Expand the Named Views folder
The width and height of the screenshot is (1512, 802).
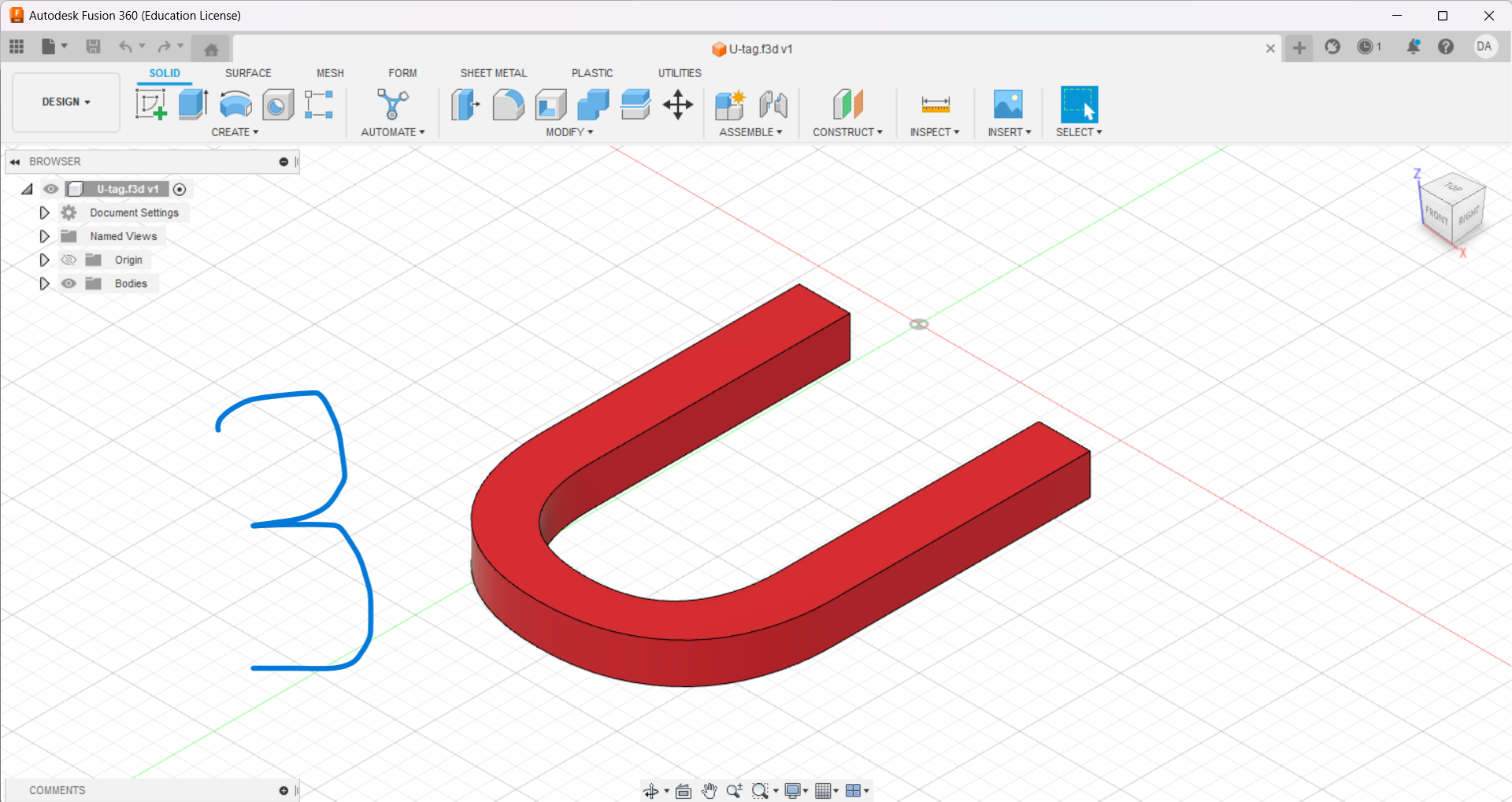(x=44, y=236)
